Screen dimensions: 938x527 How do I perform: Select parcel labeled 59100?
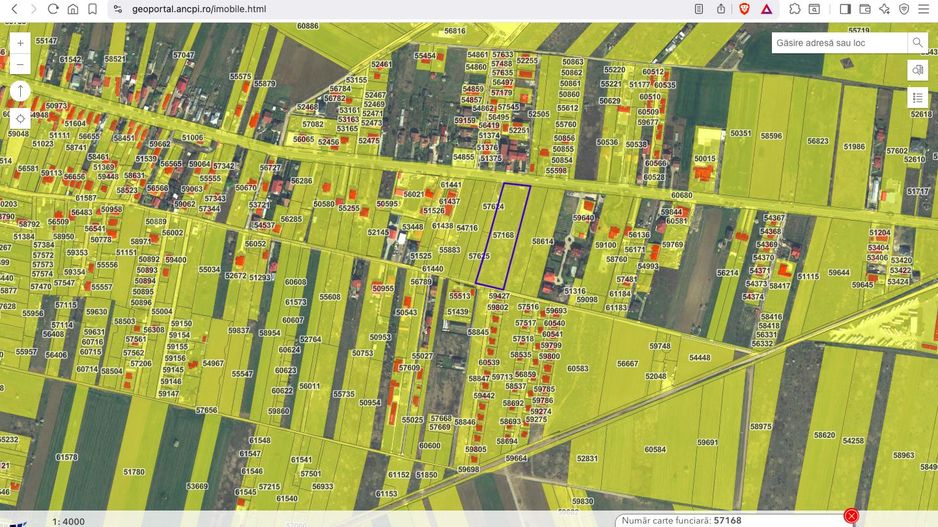(605, 245)
